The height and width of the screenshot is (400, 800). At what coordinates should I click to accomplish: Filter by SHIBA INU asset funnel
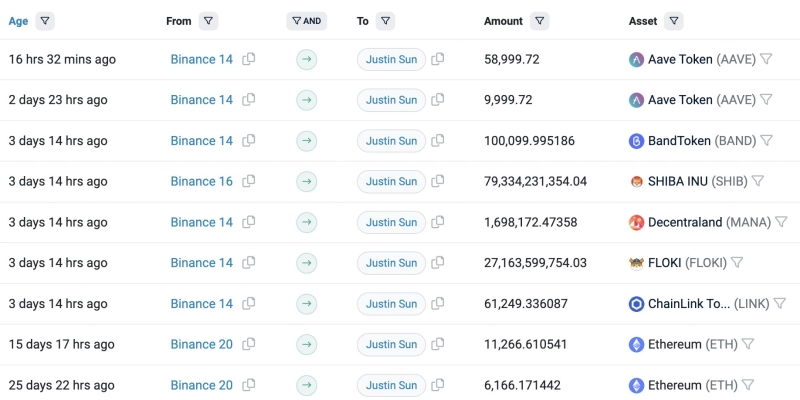[758, 182]
